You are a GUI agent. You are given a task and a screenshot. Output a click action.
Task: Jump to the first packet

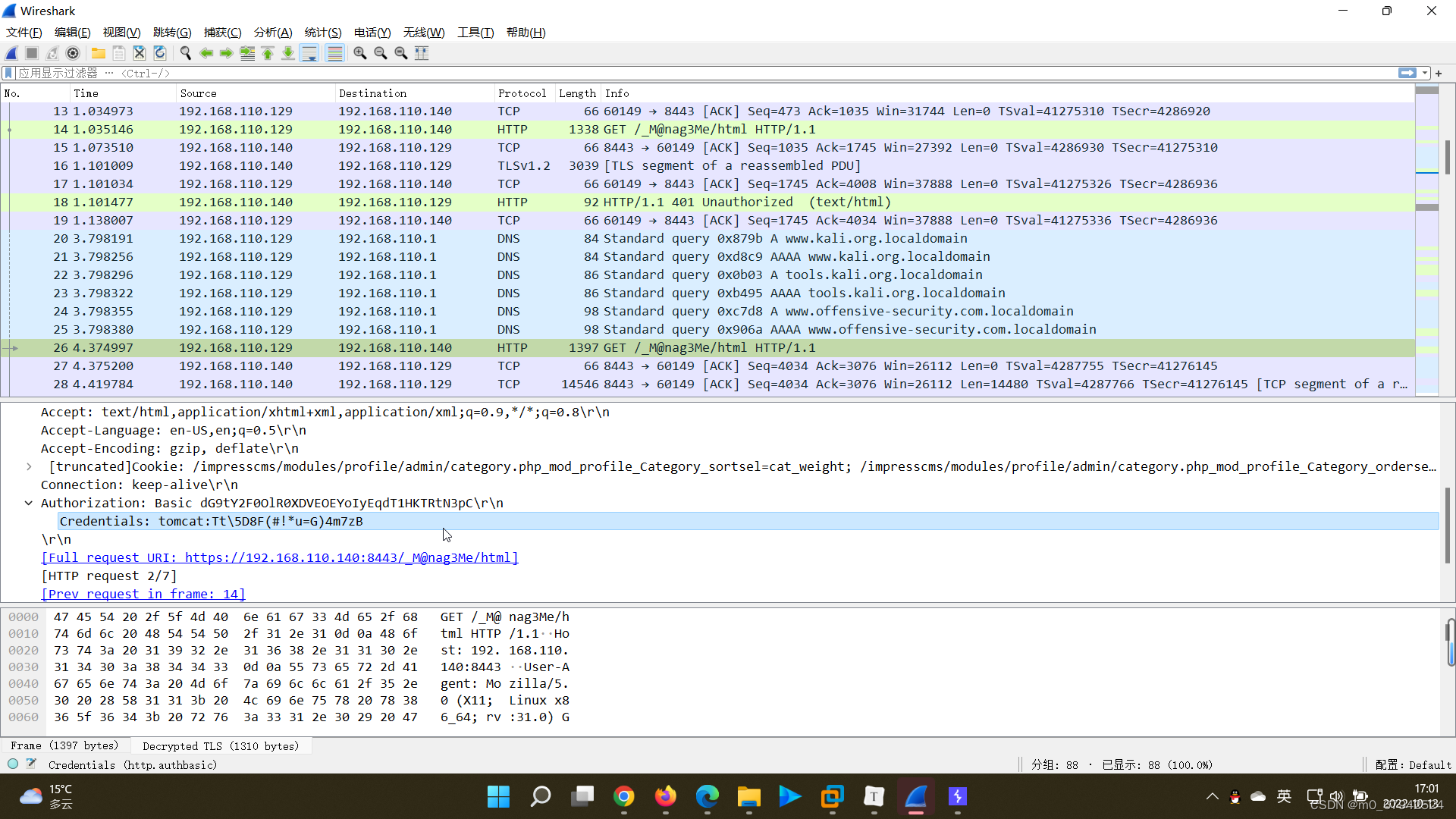tap(268, 53)
